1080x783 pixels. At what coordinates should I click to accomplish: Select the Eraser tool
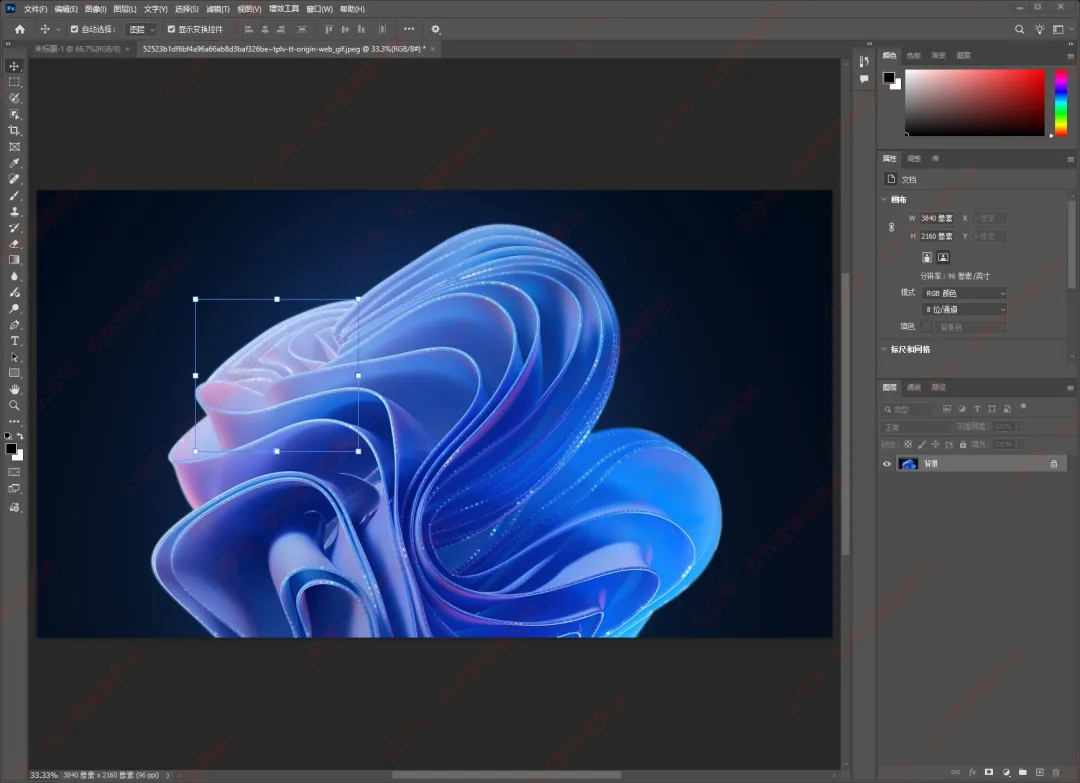tap(14, 244)
